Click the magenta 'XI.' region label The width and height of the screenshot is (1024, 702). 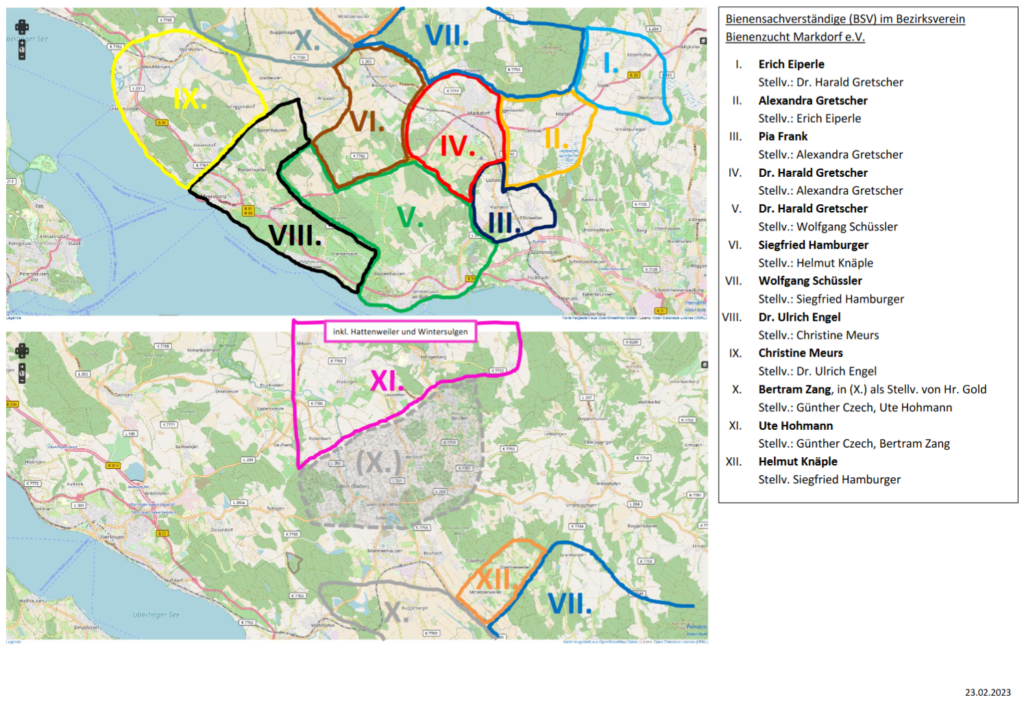(388, 380)
